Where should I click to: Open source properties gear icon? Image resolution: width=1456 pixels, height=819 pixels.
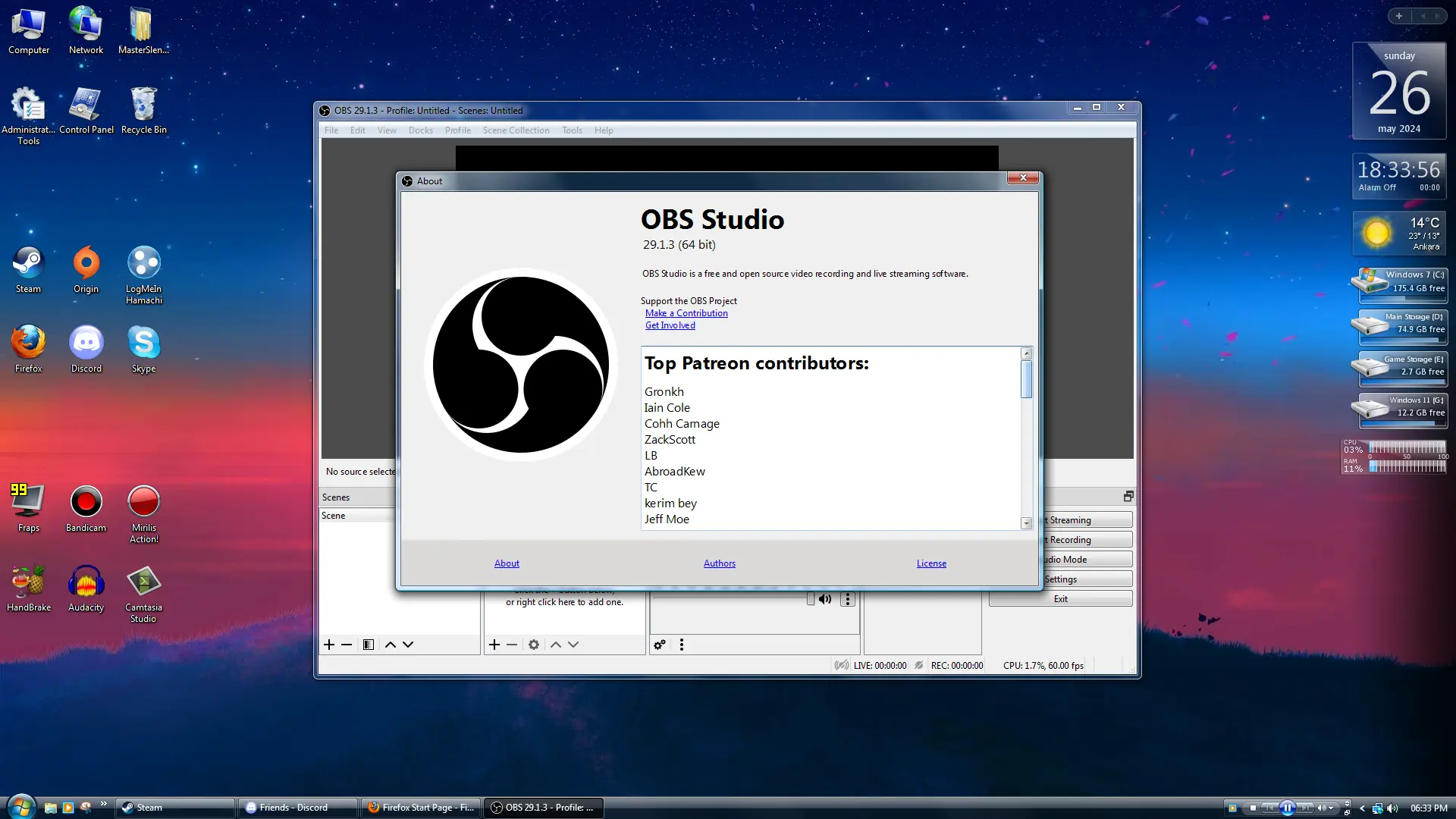click(x=534, y=645)
